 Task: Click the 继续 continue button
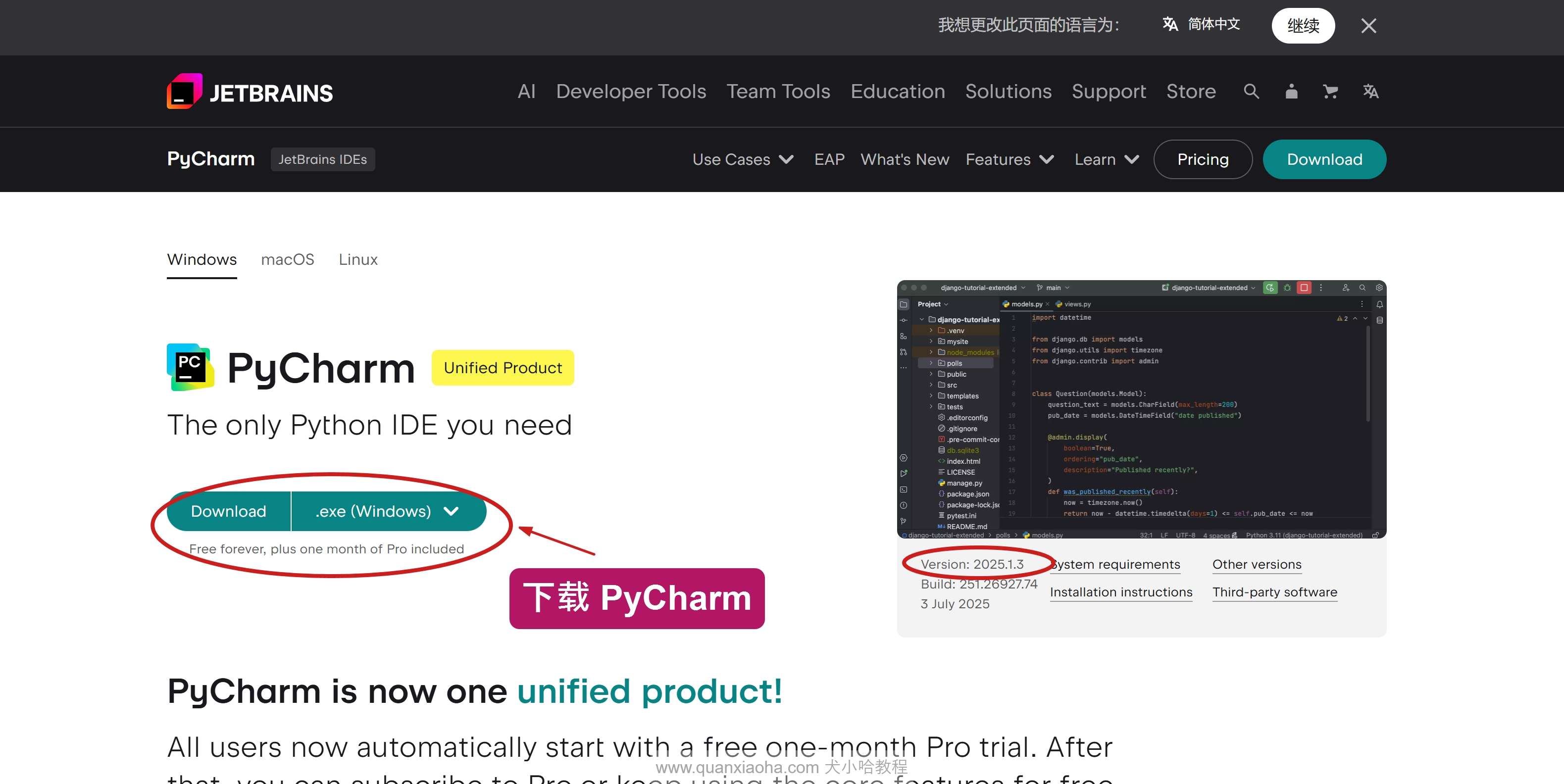tap(1303, 25)
